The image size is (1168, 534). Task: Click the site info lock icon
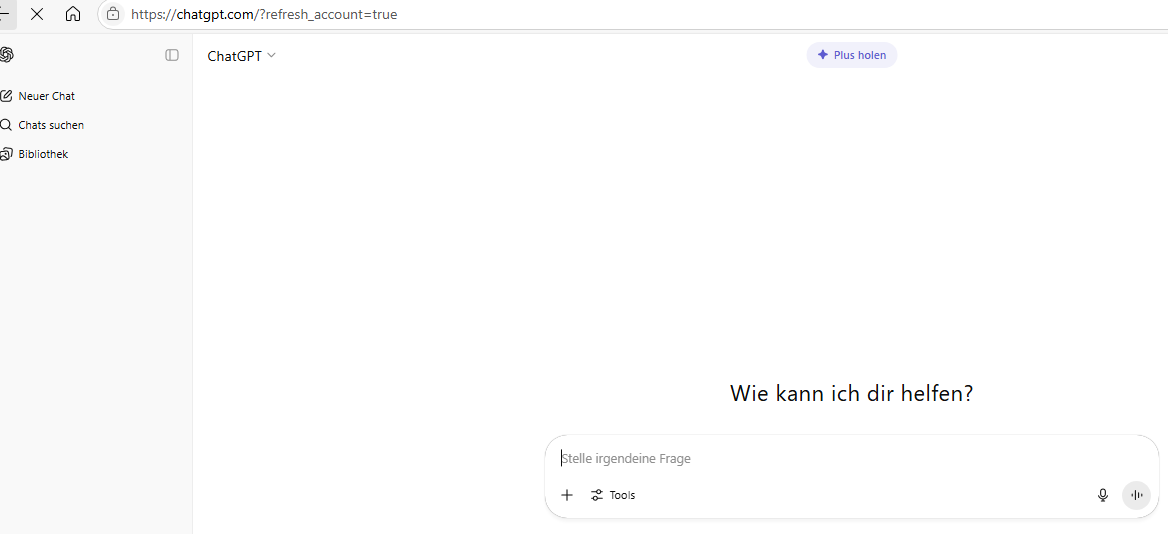click(113, 14)
